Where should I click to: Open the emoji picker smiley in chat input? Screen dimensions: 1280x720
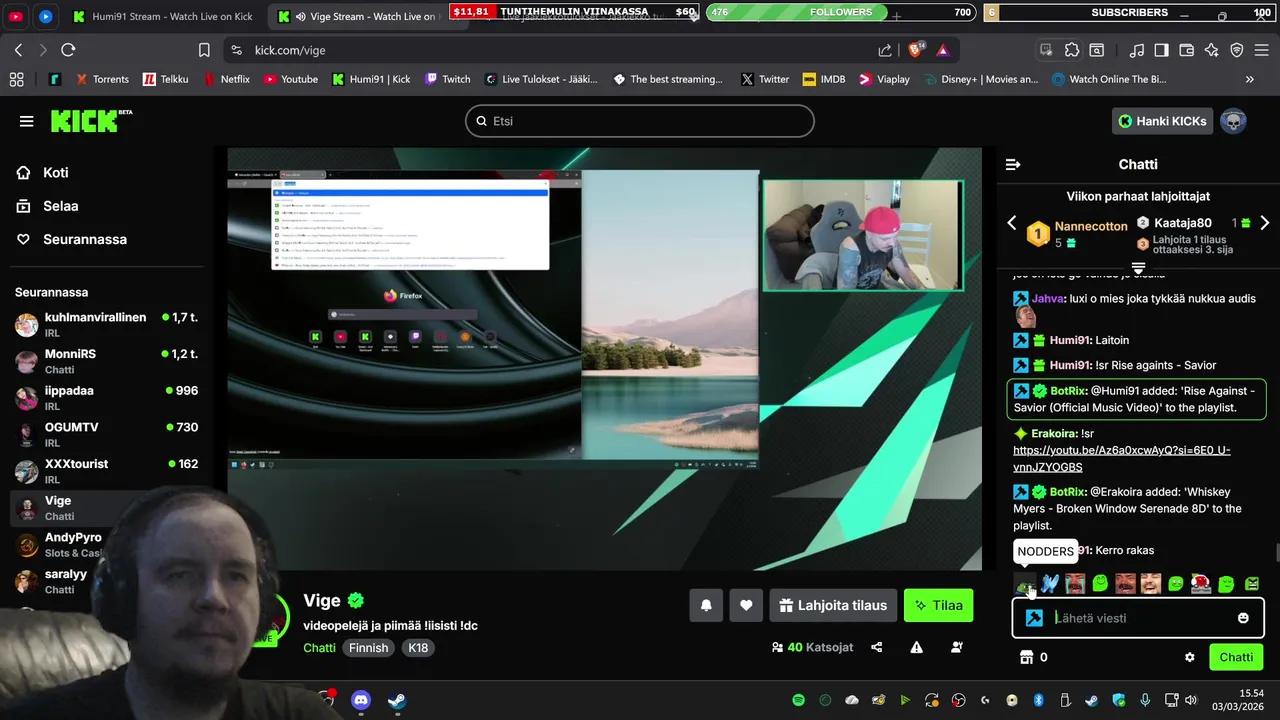[x=1243, y=618]
